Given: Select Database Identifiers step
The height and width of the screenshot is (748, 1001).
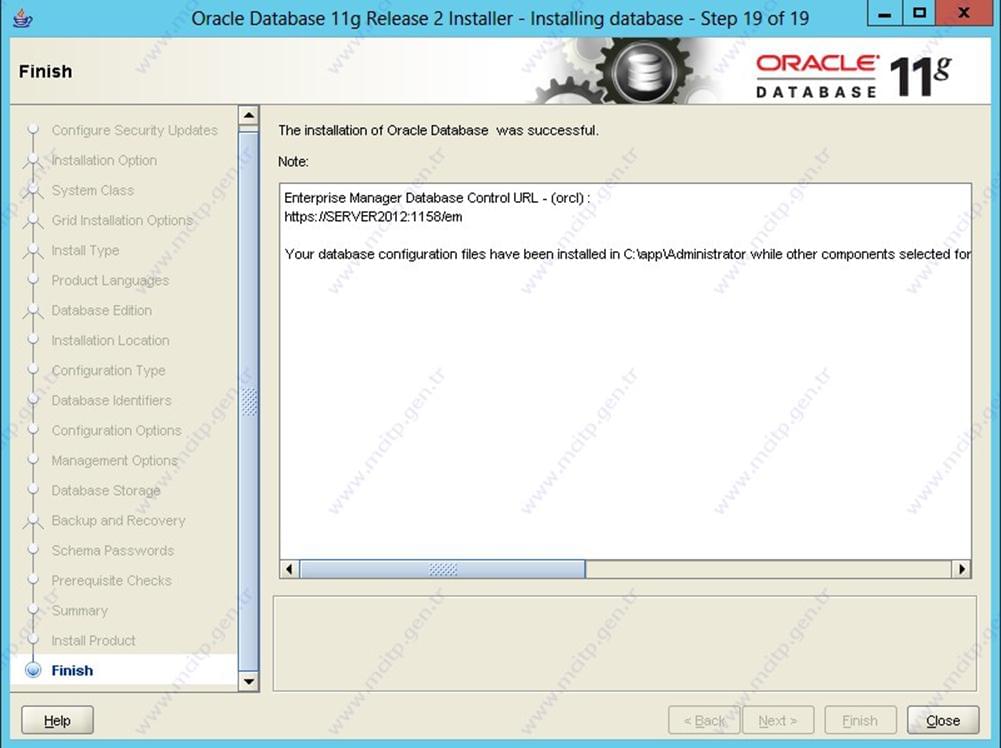Looking at the screenshot, I should click(x=111, y=400).
